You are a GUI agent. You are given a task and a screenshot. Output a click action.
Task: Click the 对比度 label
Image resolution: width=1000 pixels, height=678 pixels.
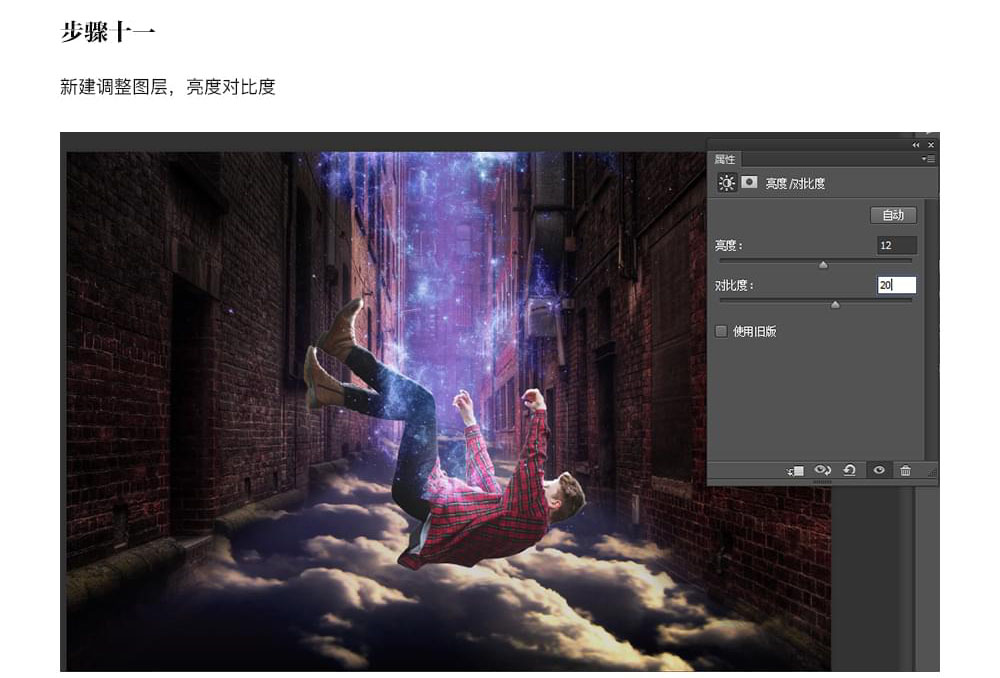click(x=734, y=285)
